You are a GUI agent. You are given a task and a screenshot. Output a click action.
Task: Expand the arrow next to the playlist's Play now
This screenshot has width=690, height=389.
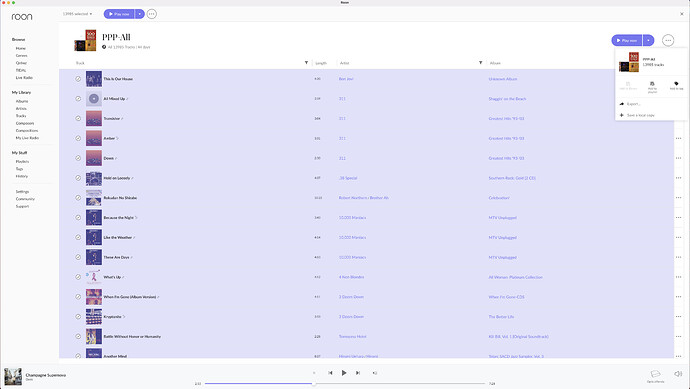[x=648, y=40]
